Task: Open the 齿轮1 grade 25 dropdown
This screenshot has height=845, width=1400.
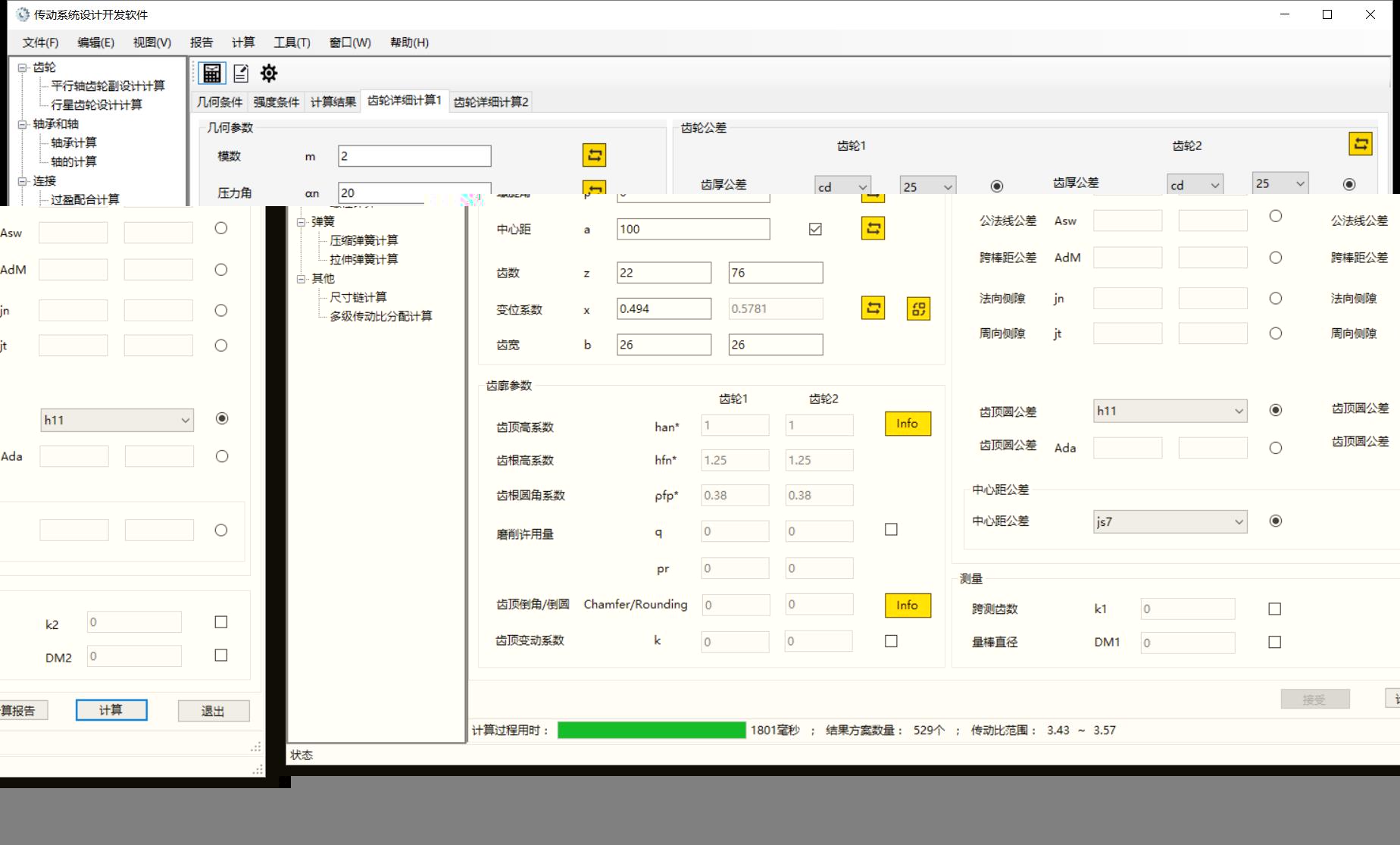Action: click(928, 186)
